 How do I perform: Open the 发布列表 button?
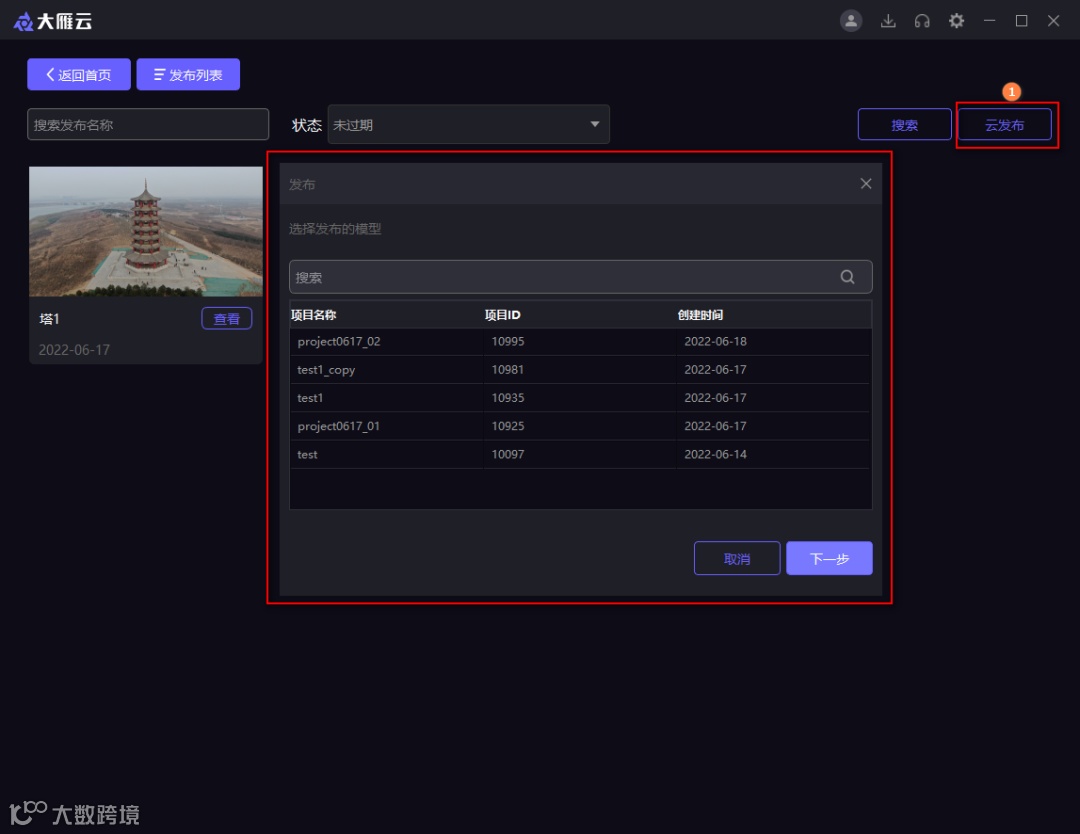point(188,74)
